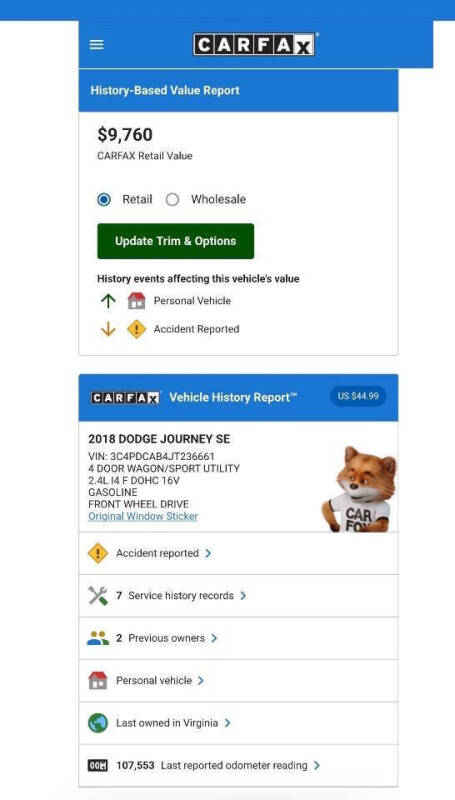
Task: Click the people icon for previous owners
Action: [x=98, y=638]
